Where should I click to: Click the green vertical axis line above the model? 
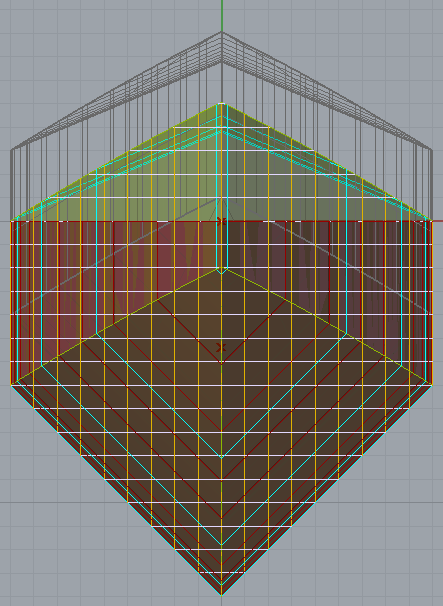222,15
